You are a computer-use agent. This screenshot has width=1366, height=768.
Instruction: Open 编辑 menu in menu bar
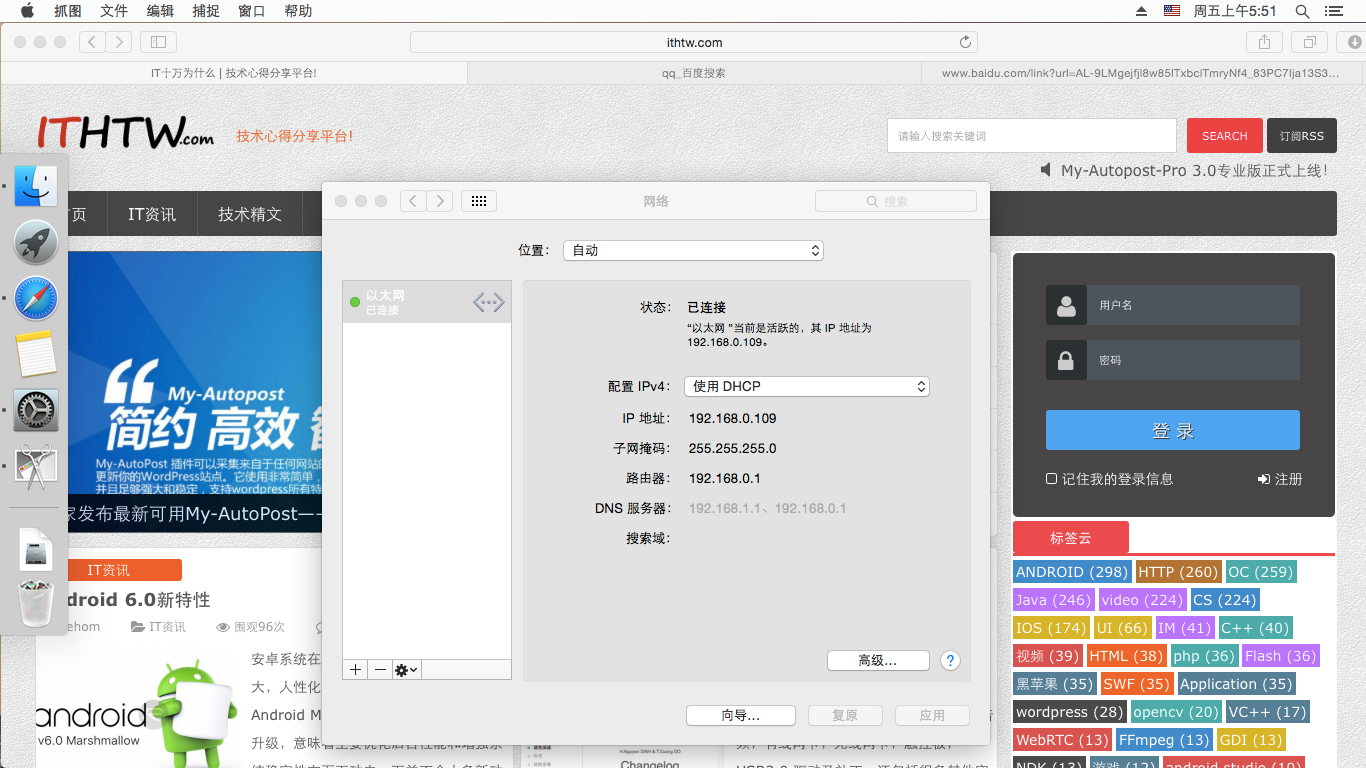tap(160, 11)
